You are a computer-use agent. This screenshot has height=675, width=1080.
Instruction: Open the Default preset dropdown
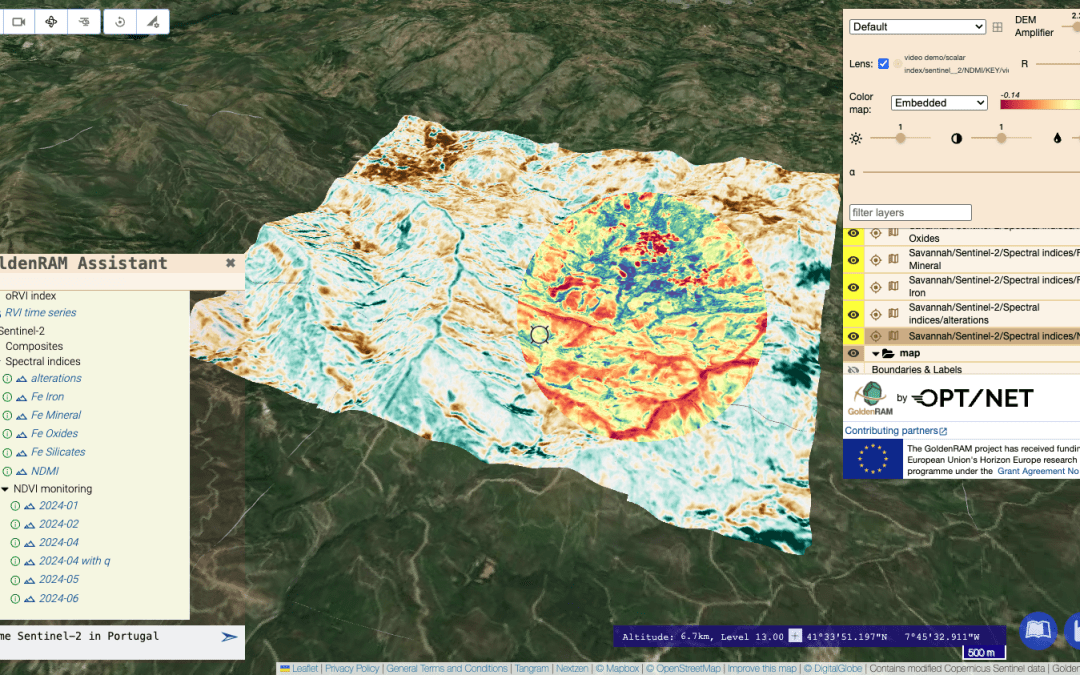(x=917, y=27)
